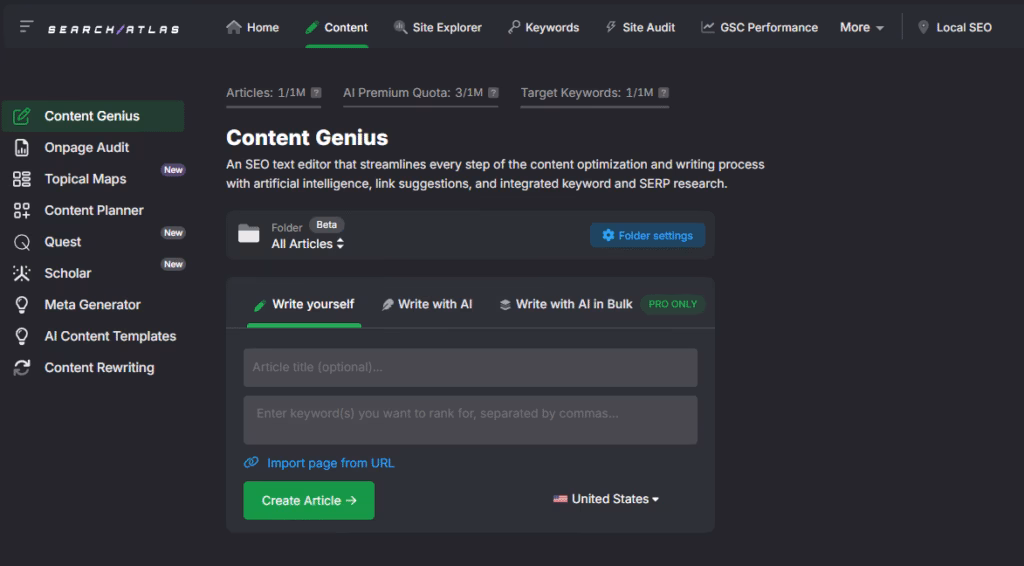The width and height of the screenshot is (1024, 566).
Task: Switch to the Write with AI tab
Action: [x=427, y=304]
